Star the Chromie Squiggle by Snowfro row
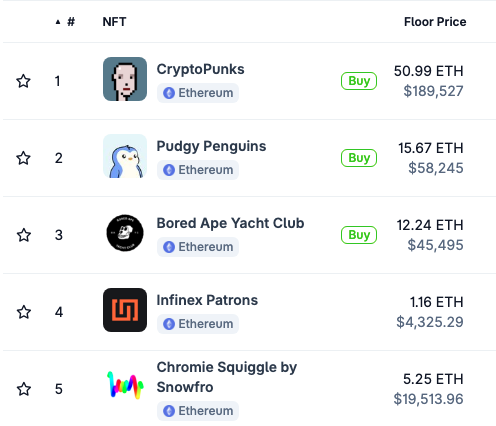The width and height of the screenshot is (496, 426). pyautogui.click(x=24, y=389)
